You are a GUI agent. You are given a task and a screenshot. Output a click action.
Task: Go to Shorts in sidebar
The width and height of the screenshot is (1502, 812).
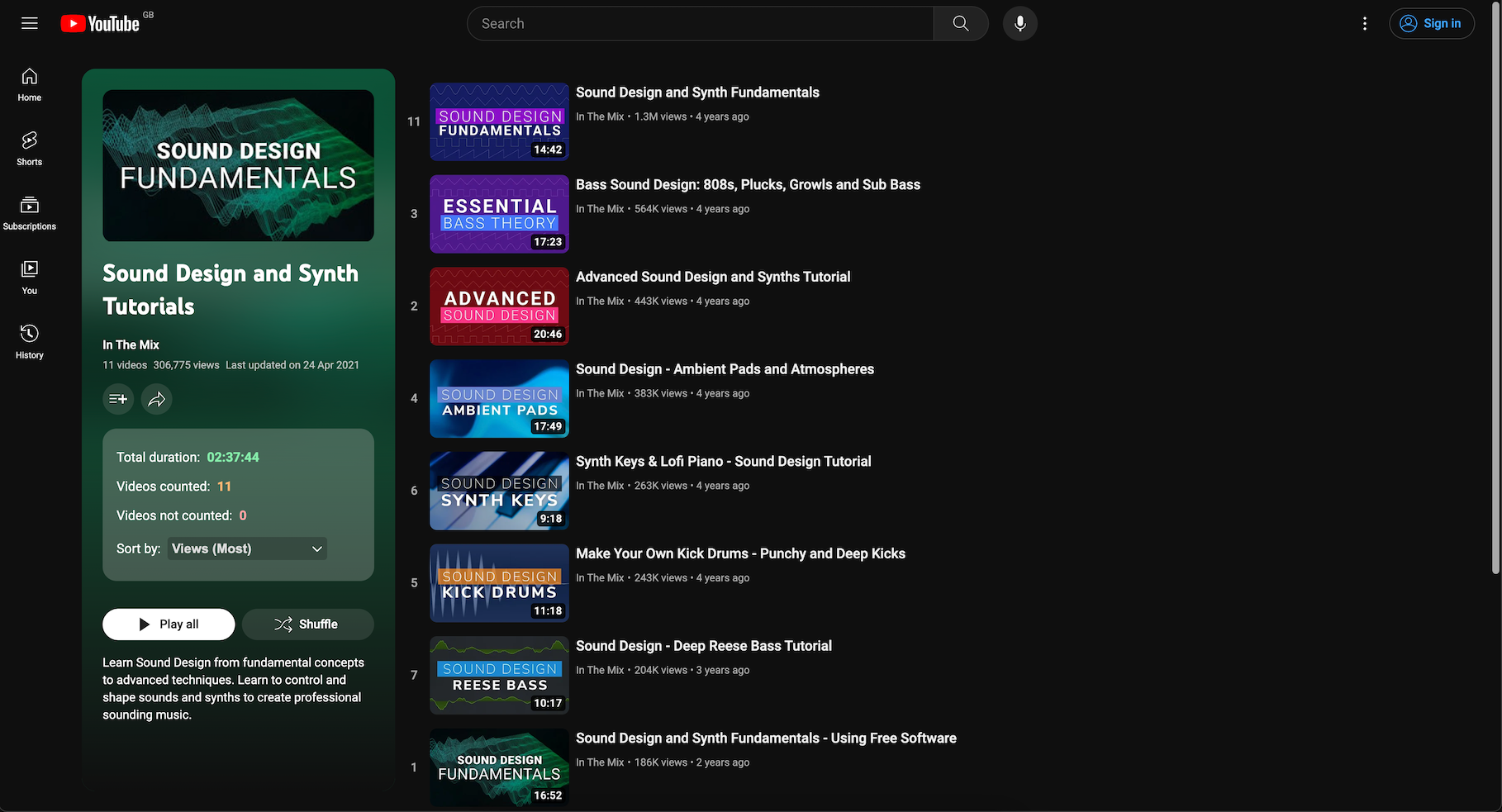pyautogui.click(x=30, y=148)
